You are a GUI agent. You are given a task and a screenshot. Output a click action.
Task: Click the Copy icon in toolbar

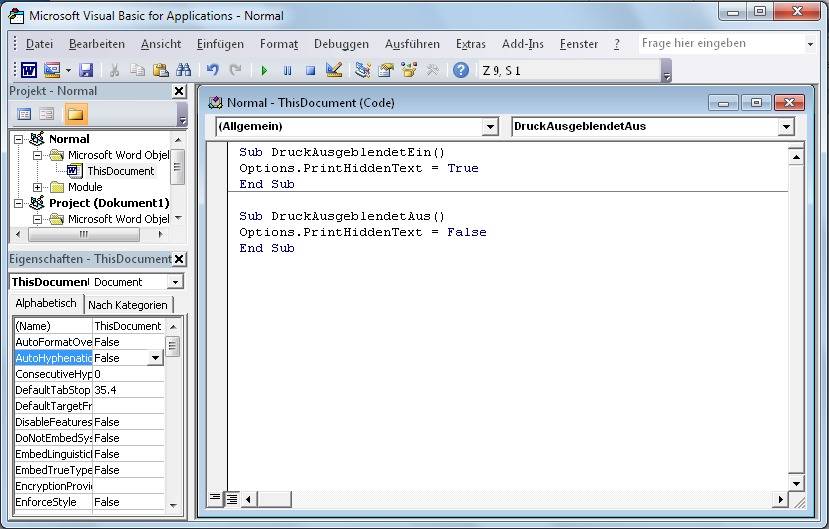tap(137, 70)
